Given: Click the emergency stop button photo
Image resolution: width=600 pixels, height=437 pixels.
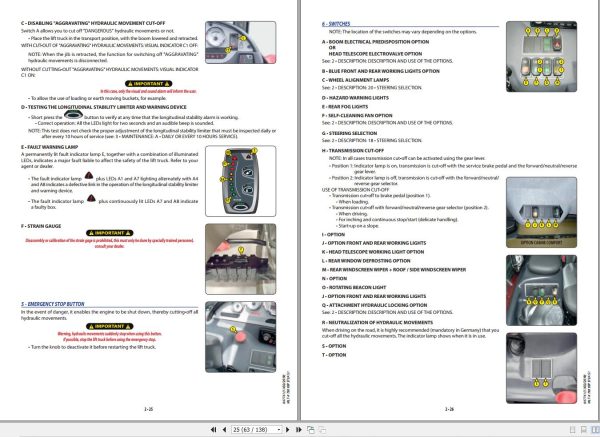Looking at the screenshot, I should pyautogui.click(x=240, y=337).
